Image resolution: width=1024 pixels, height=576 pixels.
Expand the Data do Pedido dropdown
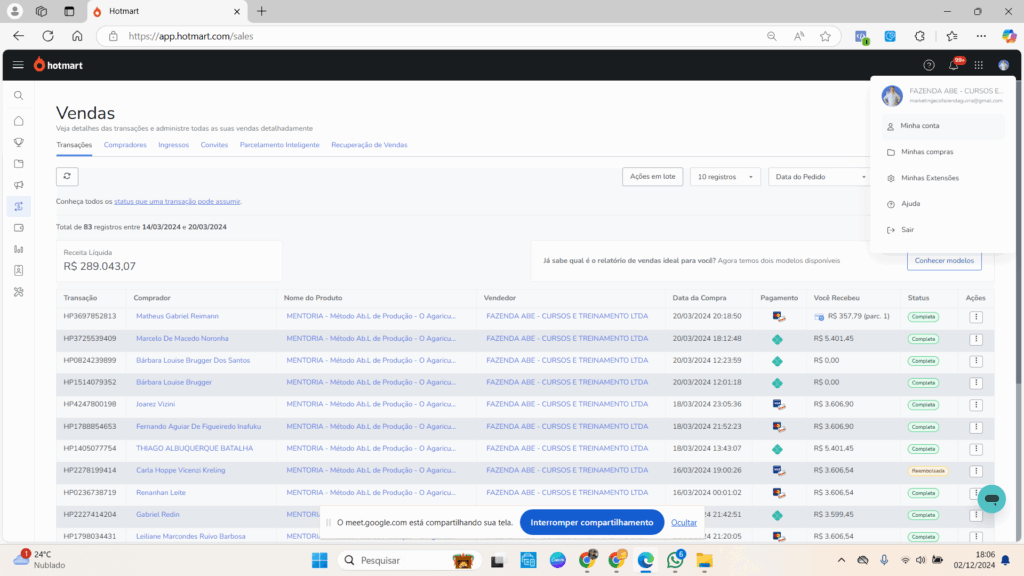pyautogui.click(x=820, y=176)
